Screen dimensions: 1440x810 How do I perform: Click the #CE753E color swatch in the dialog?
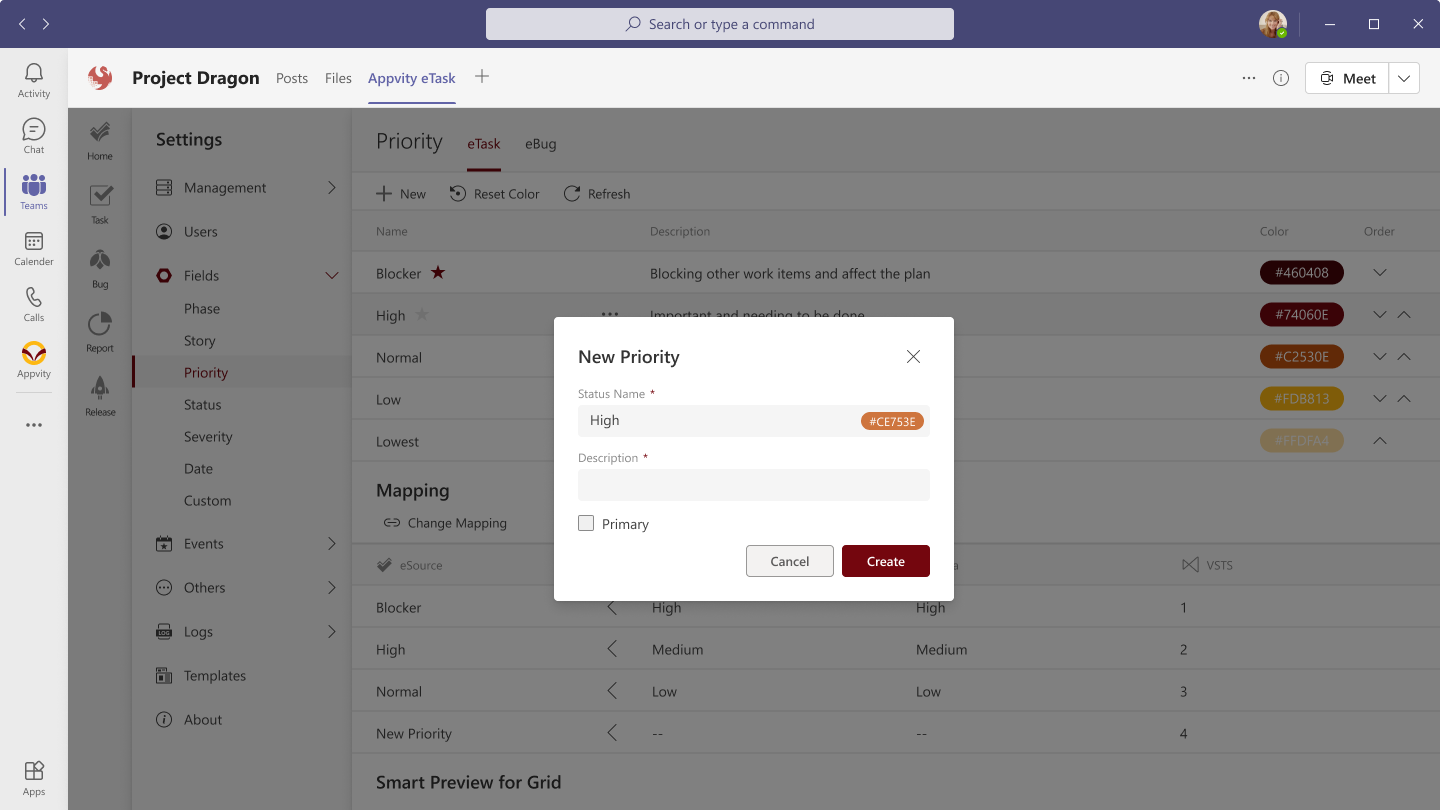[892, 421]
